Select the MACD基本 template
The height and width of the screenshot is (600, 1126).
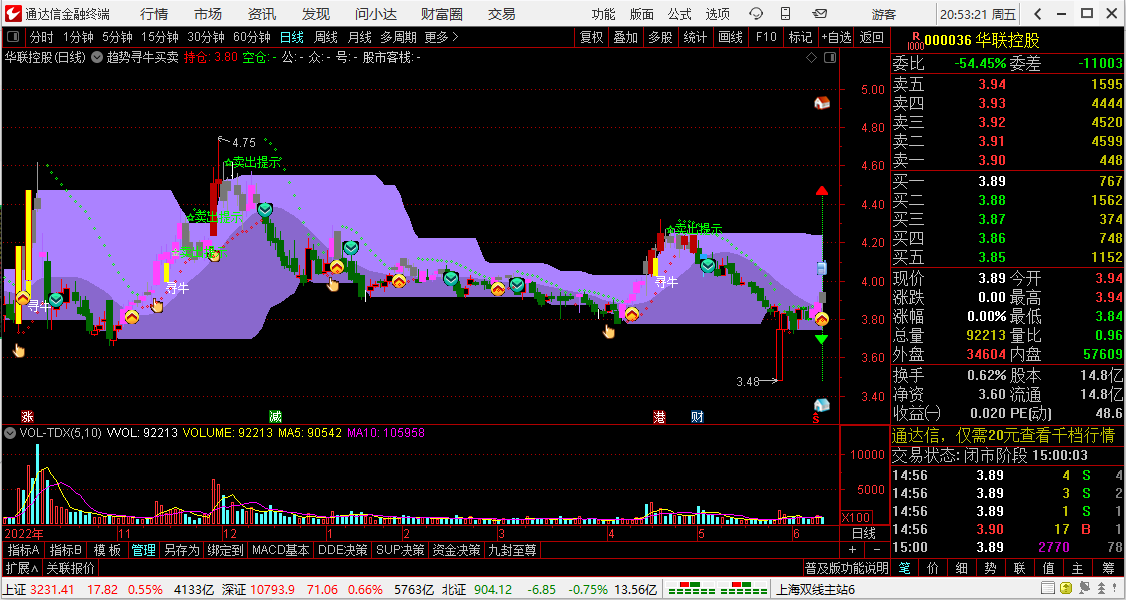coord(281,550)
